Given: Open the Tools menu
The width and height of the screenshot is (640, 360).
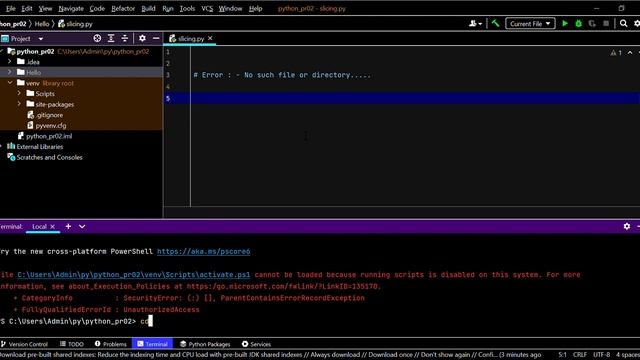Looking at the screenshot, I should (187, 9).
